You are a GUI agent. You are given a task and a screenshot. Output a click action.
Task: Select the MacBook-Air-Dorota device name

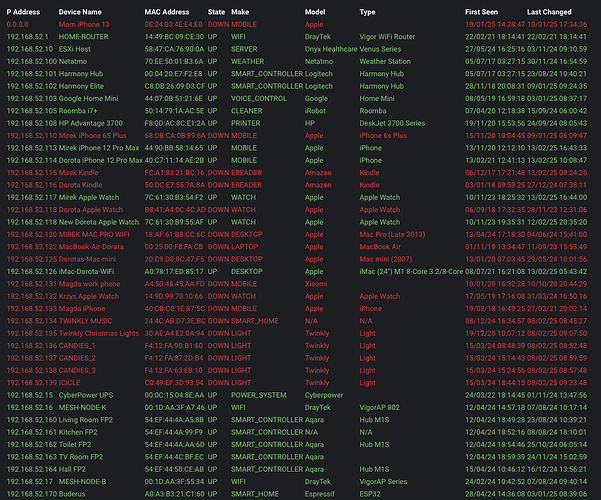coord(91,247)
